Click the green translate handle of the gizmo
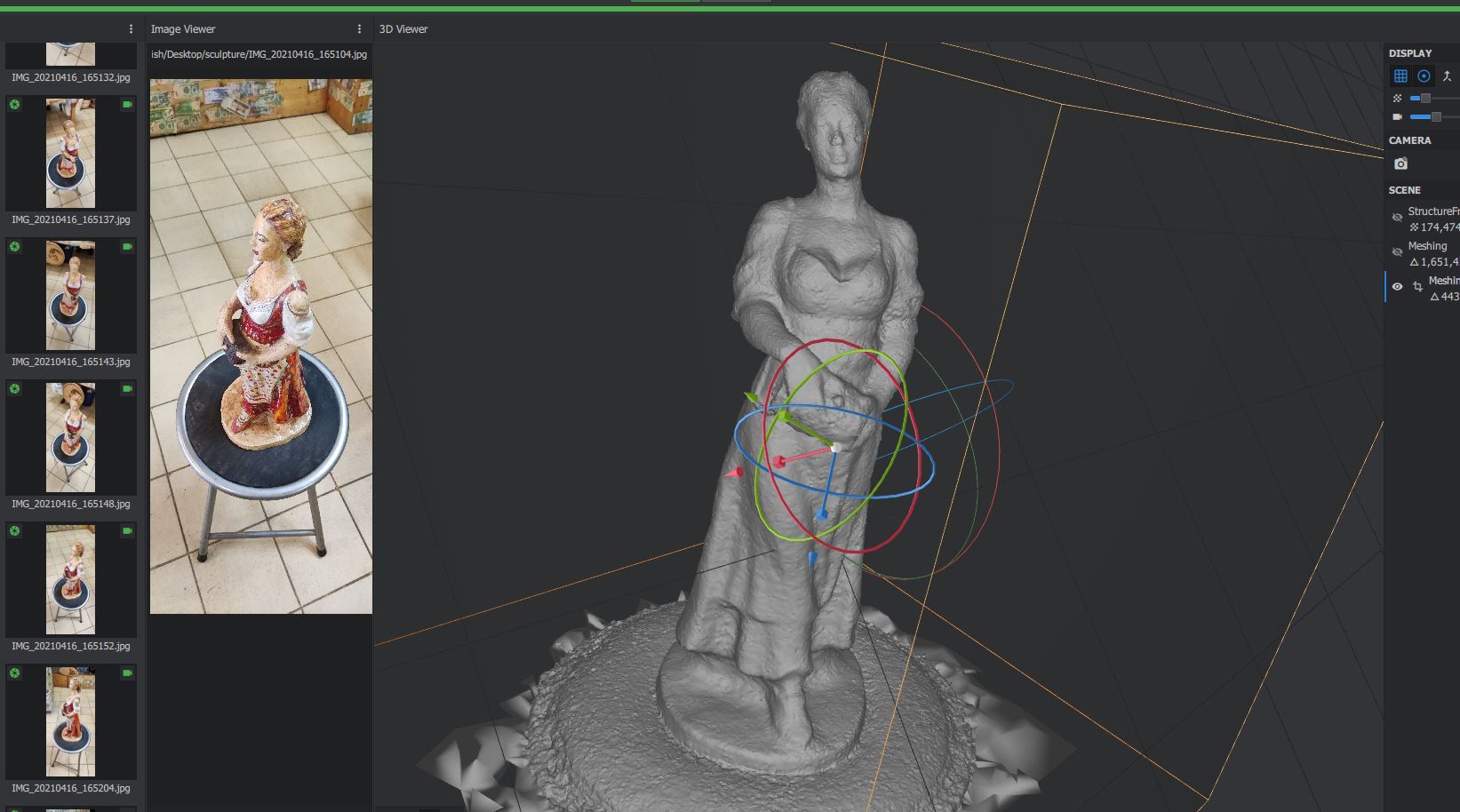Viewport: 1460px width, 812px height. click(x=753, y=398)
